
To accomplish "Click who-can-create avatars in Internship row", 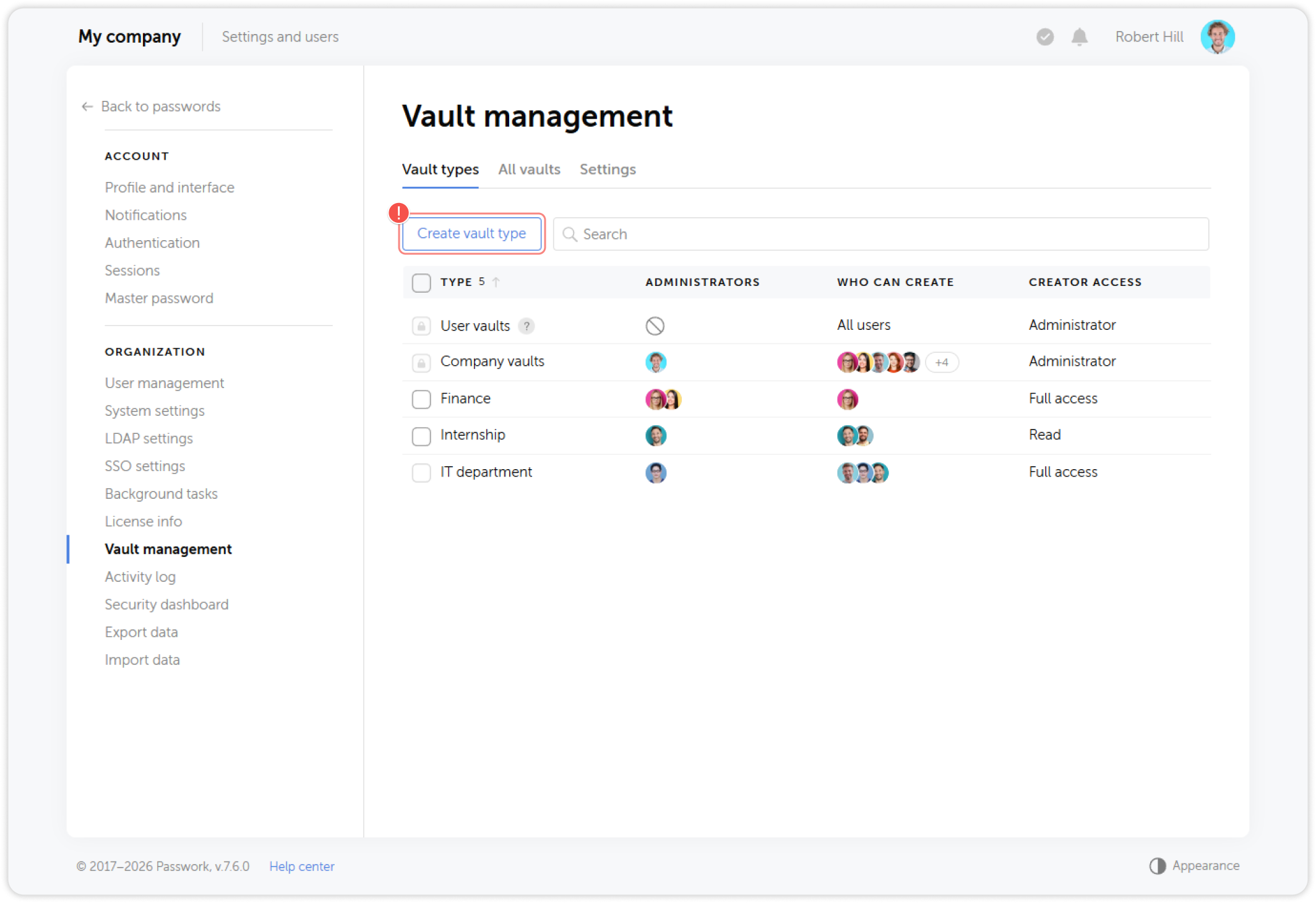I will [854, 436].
